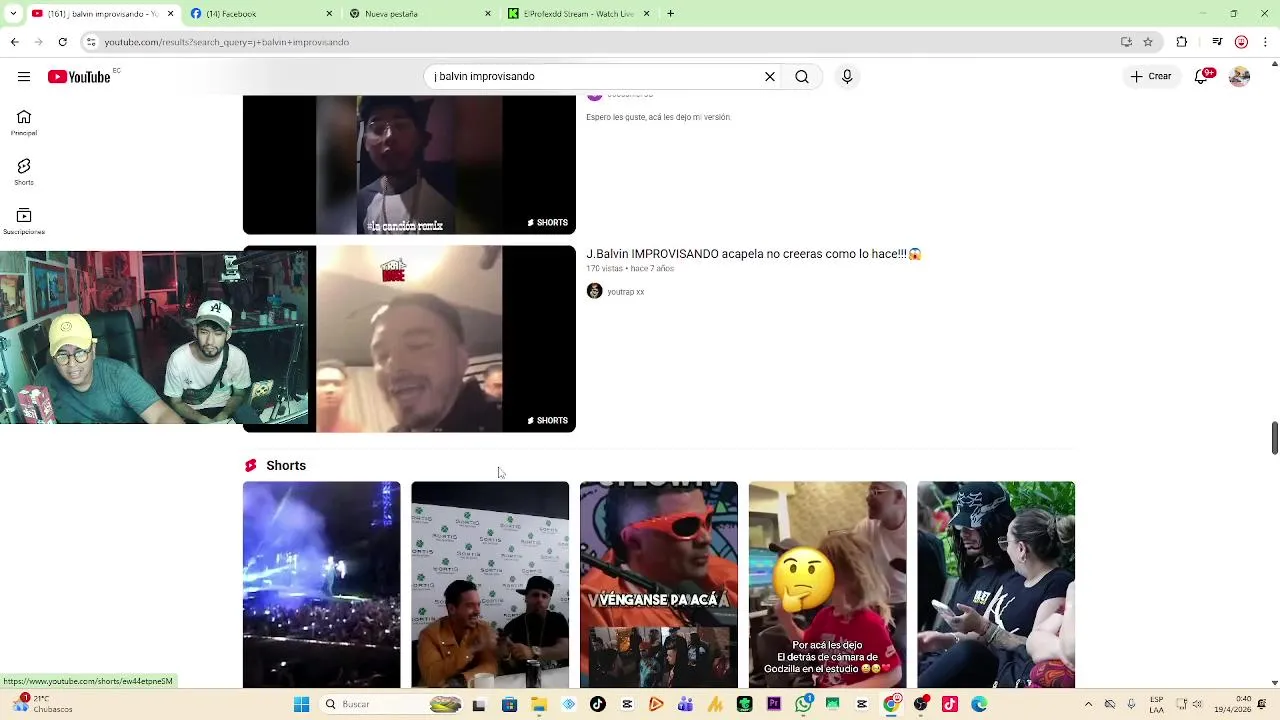
Task: Click the scrollbar down arrow
Action: pos(1274,683)
